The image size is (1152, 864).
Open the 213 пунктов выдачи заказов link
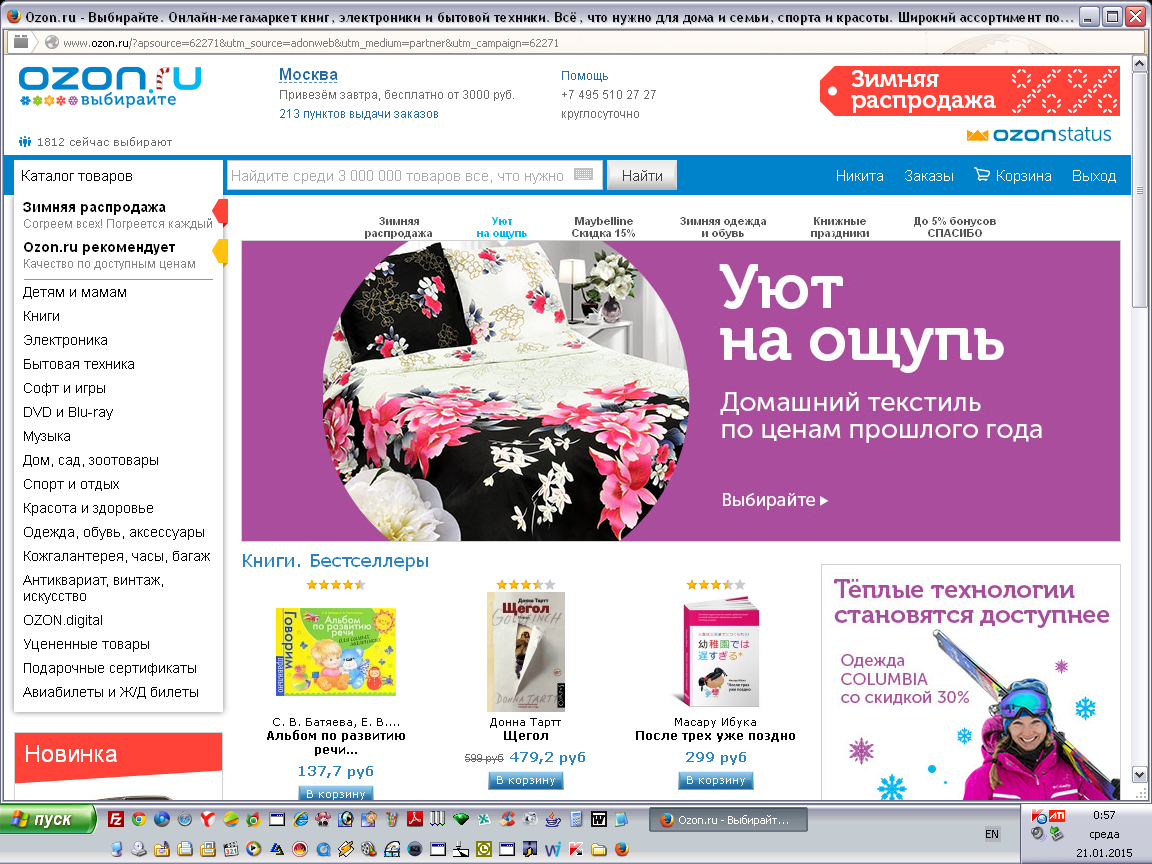pyautogui.click(x=358, y=114)
